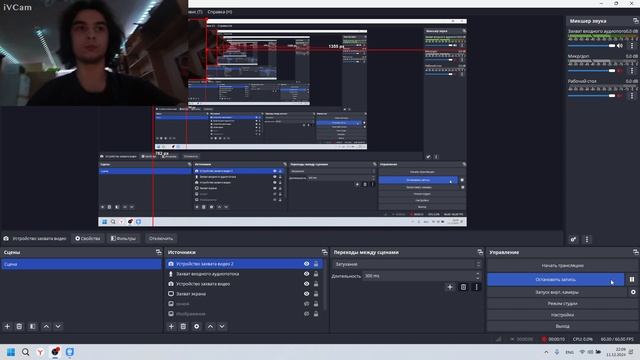Undock the Источники panel
This screenshot has height=360, width=640.
click(324, 252)
